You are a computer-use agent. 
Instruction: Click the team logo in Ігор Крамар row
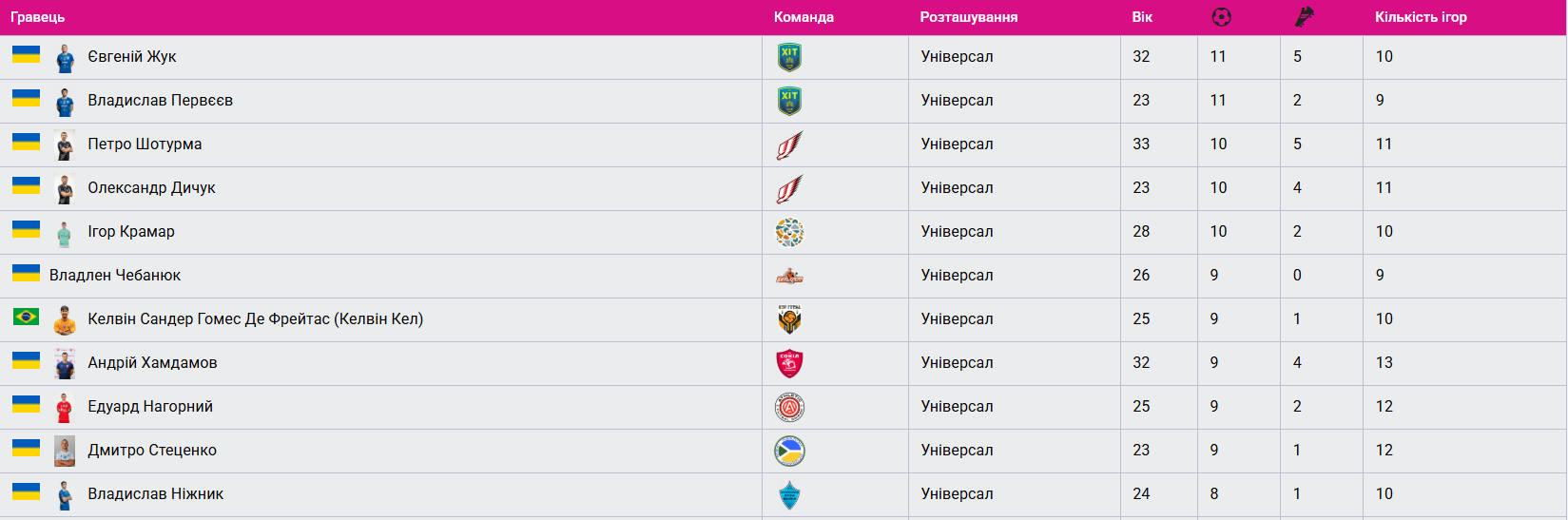coord(789,232)
